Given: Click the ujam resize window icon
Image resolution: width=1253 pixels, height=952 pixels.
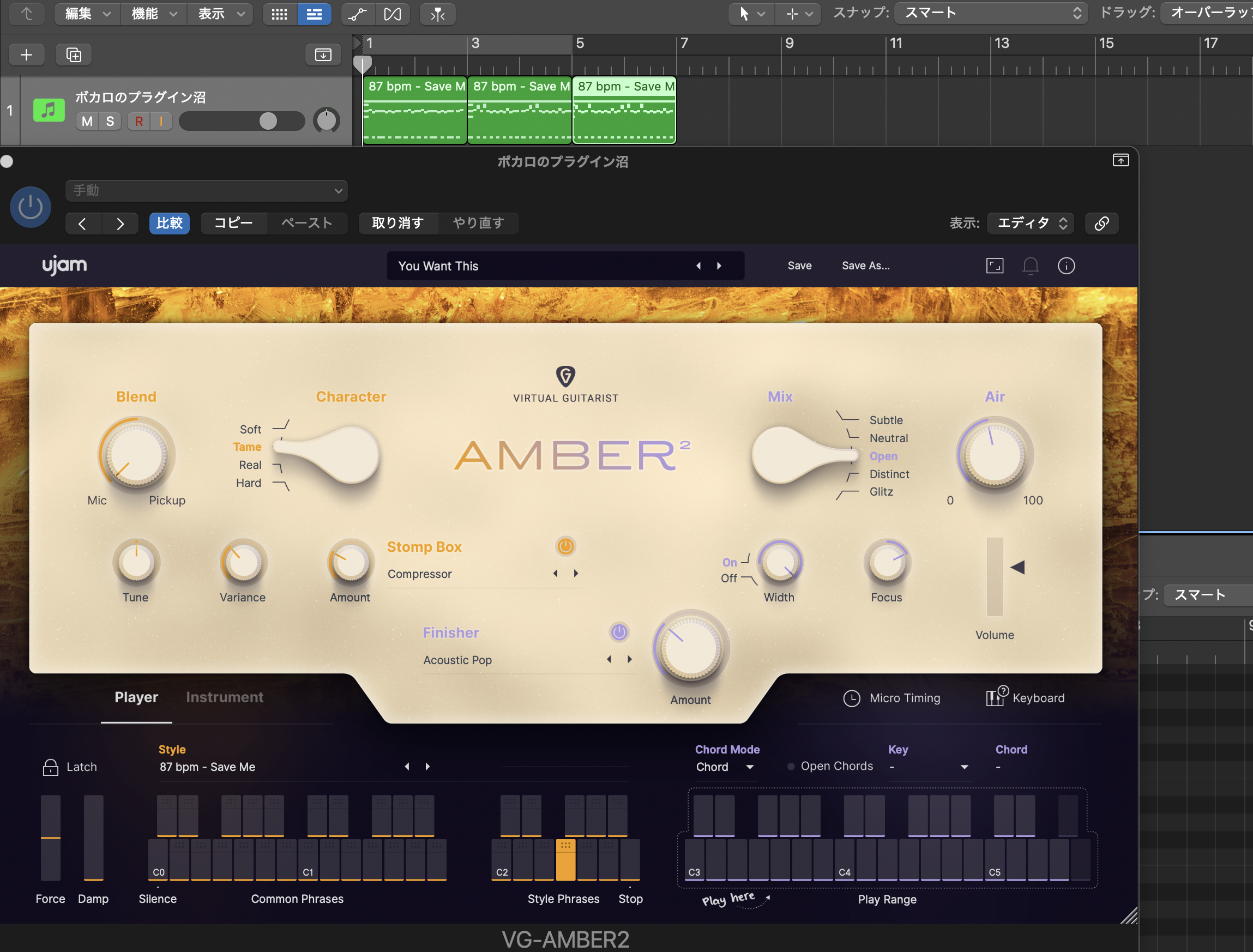Looking at the screenshot, I should [x=995, y=266].
